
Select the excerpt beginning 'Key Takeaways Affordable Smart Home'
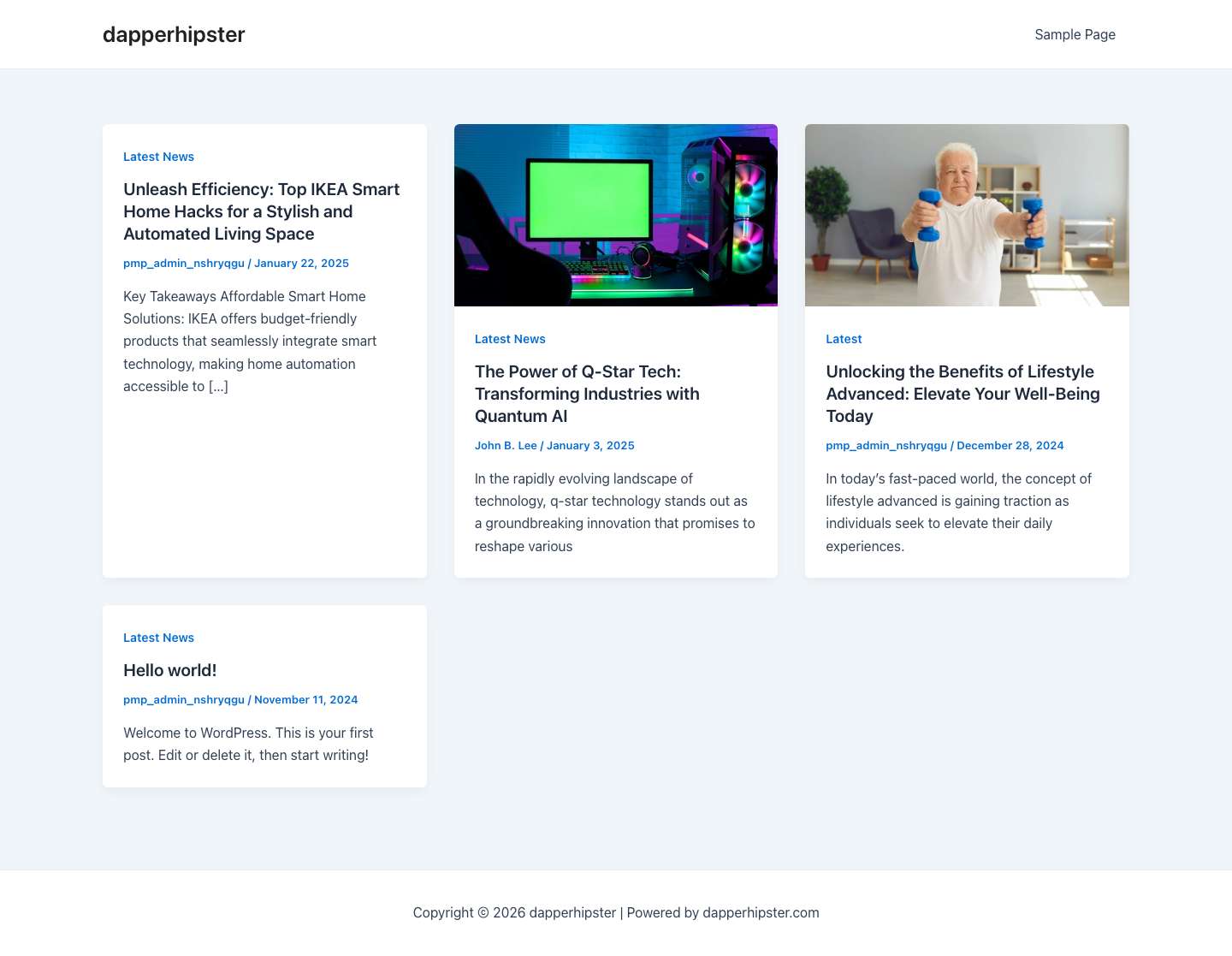tap(250, 341)
